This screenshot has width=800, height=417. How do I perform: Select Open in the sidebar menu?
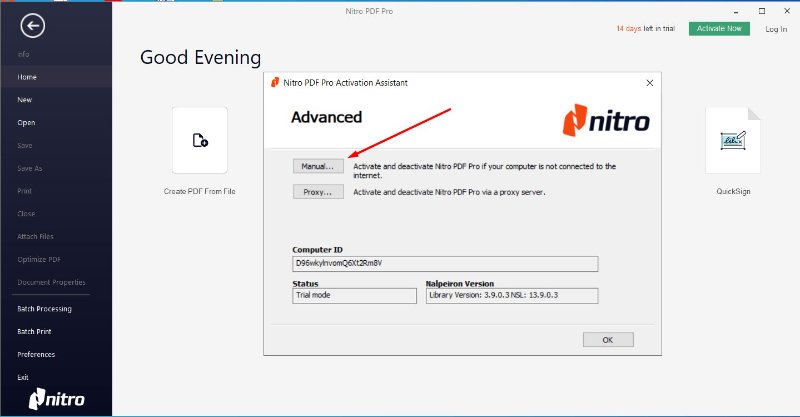[26, 123]
